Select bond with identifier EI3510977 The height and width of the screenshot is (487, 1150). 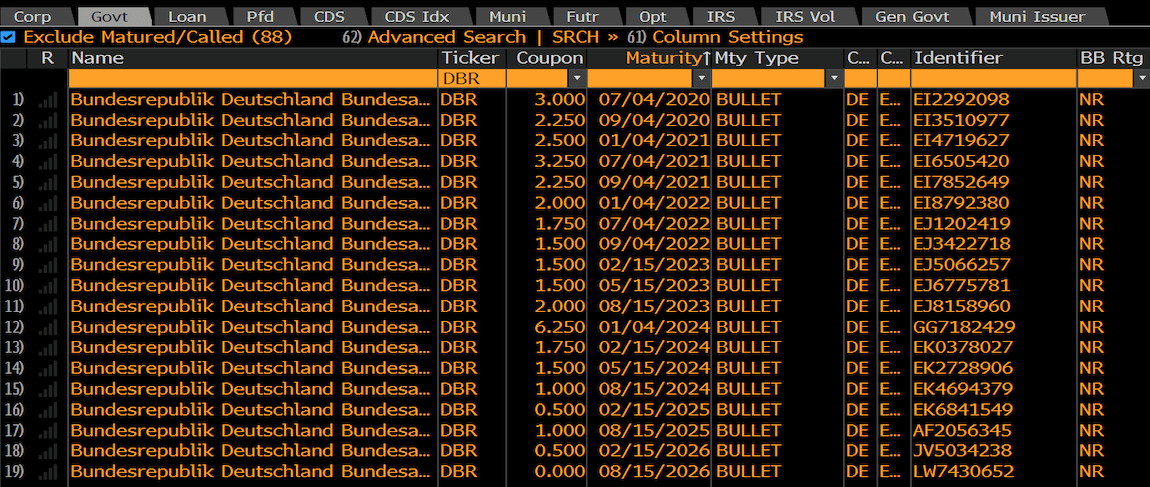coord(961,120)
